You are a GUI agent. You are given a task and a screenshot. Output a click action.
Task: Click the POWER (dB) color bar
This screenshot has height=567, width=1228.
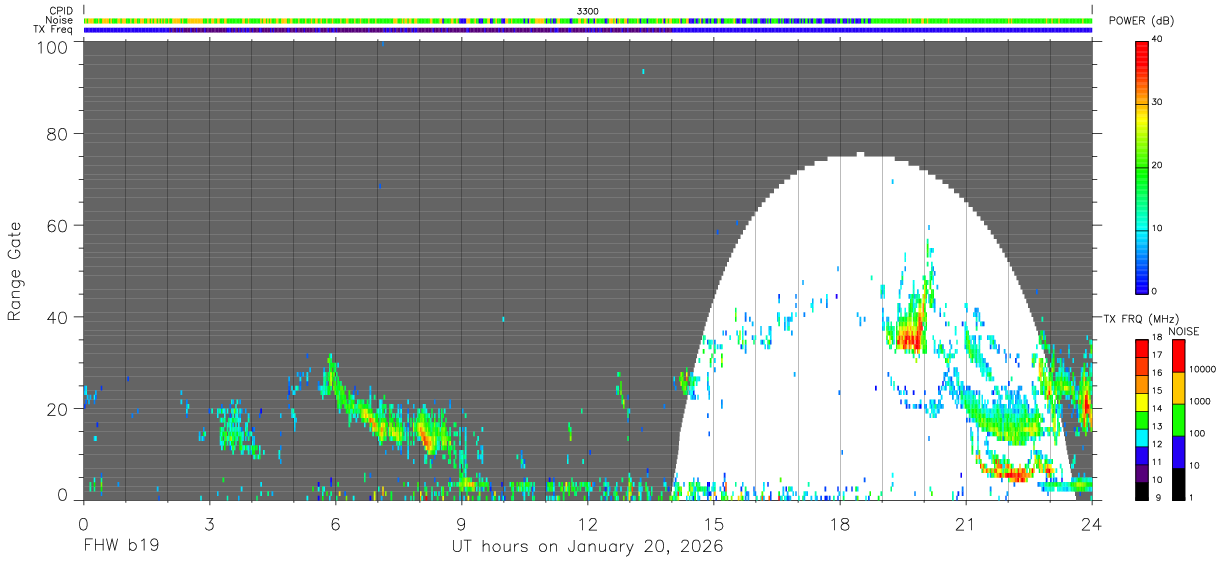pos(1142,166)
